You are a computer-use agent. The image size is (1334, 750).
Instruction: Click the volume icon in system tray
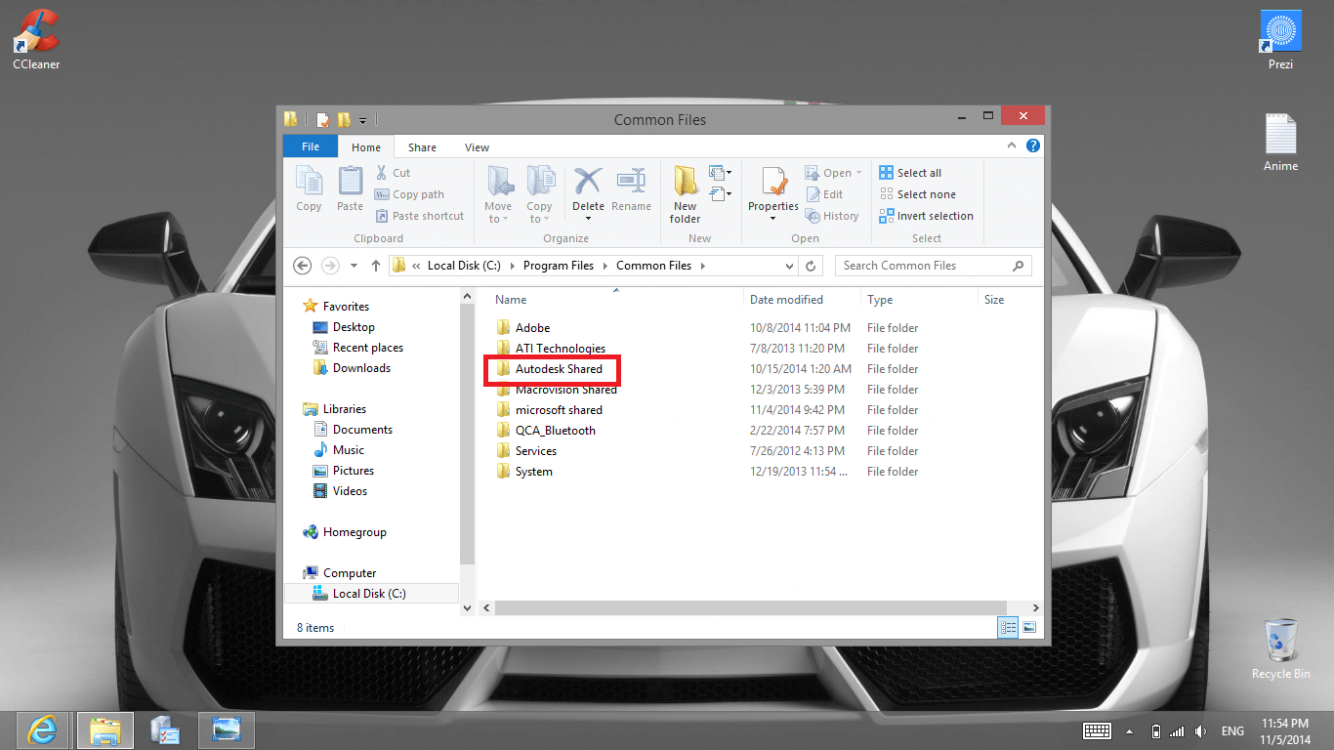coord(1200,732)
